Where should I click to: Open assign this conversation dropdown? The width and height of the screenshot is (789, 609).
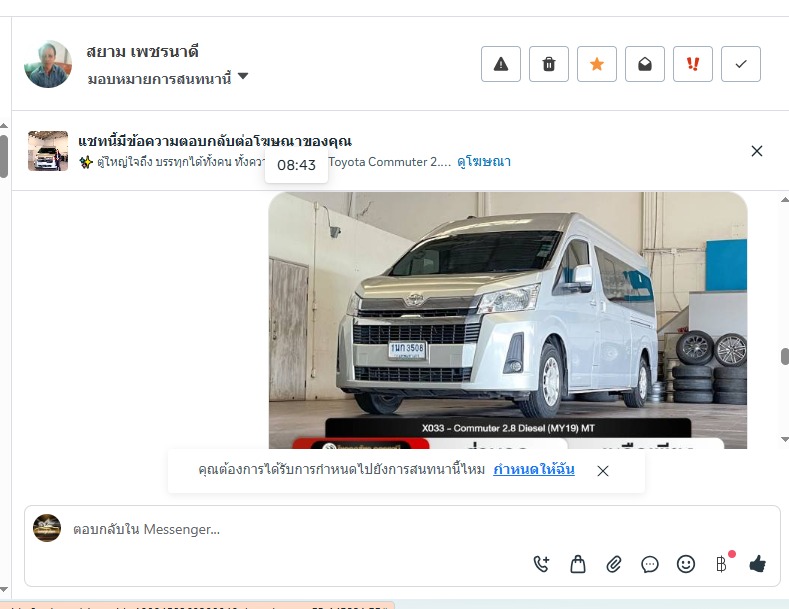click(x=168, y=79)
